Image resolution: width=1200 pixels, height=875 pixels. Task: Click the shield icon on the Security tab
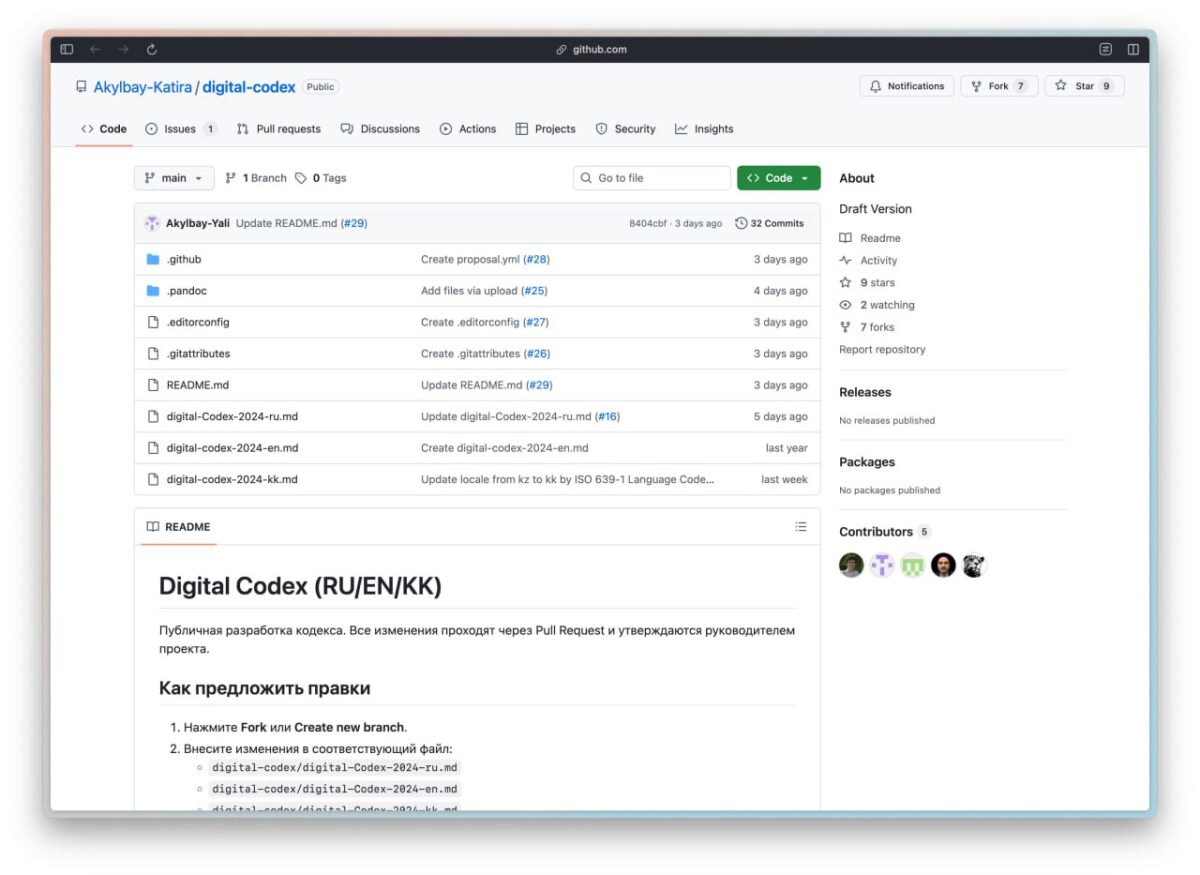point(600,128)
